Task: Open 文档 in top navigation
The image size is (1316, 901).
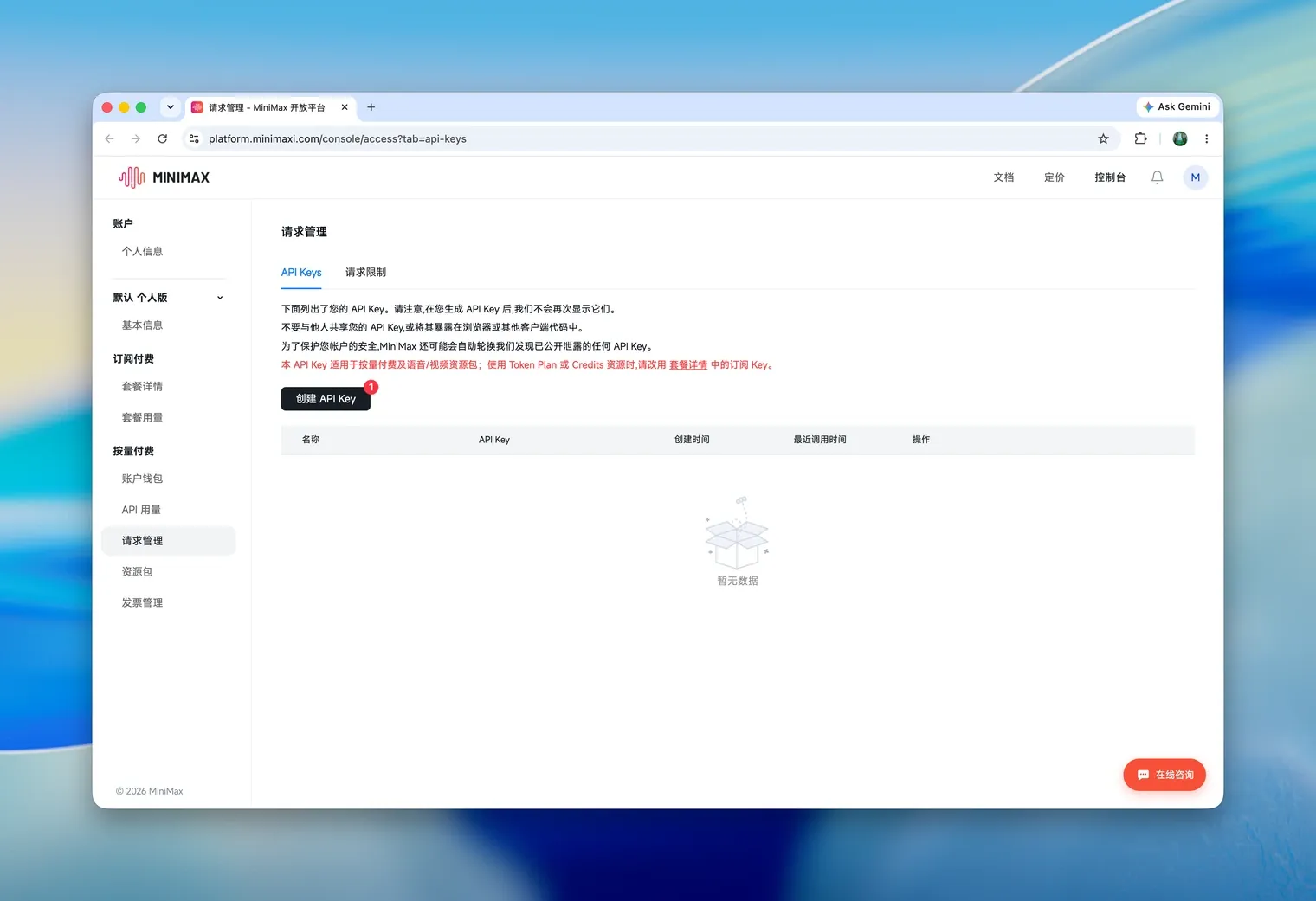Action: 1003,177
